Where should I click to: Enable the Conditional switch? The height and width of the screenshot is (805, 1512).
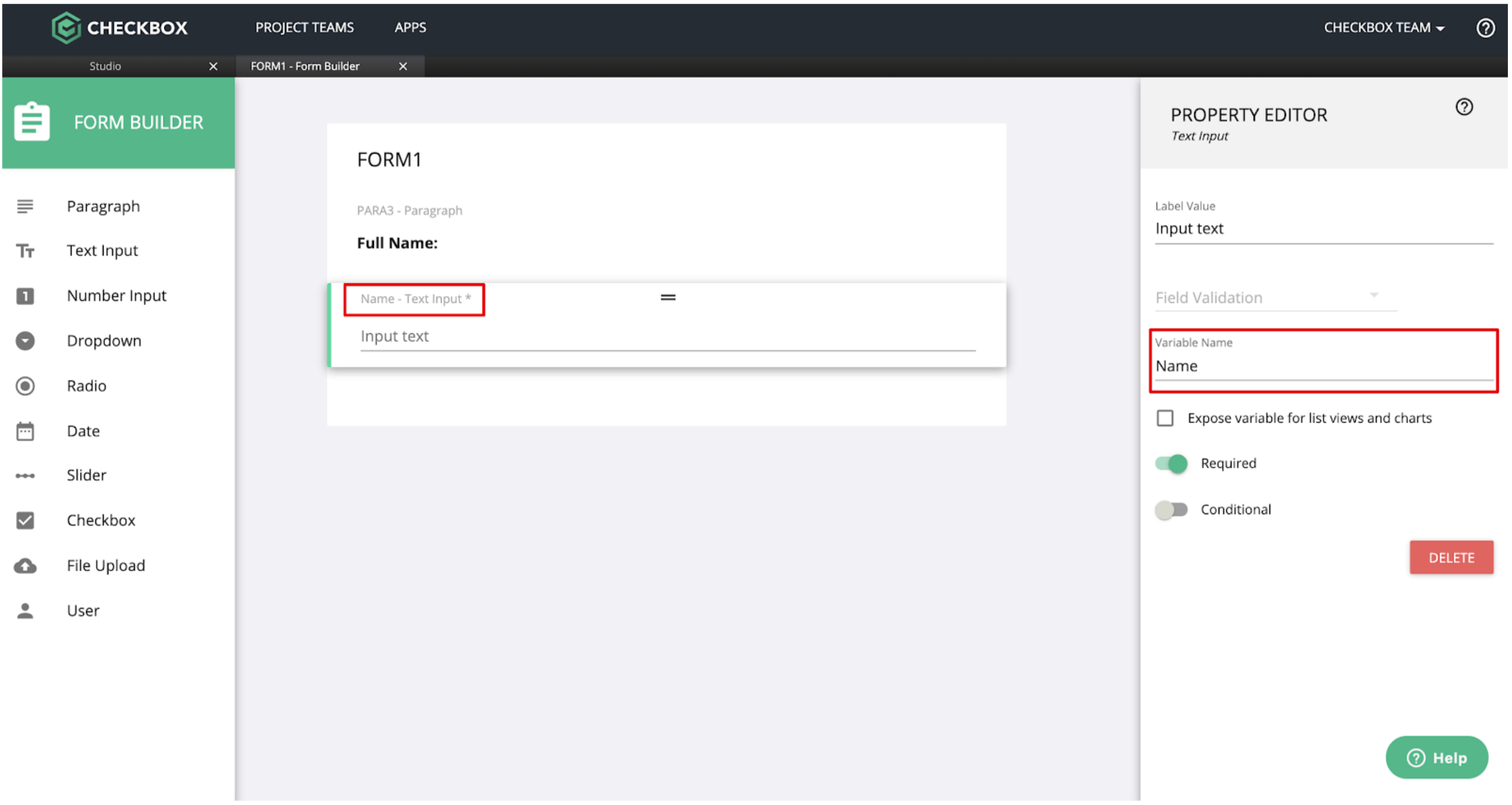click(x=1171, y=510)
